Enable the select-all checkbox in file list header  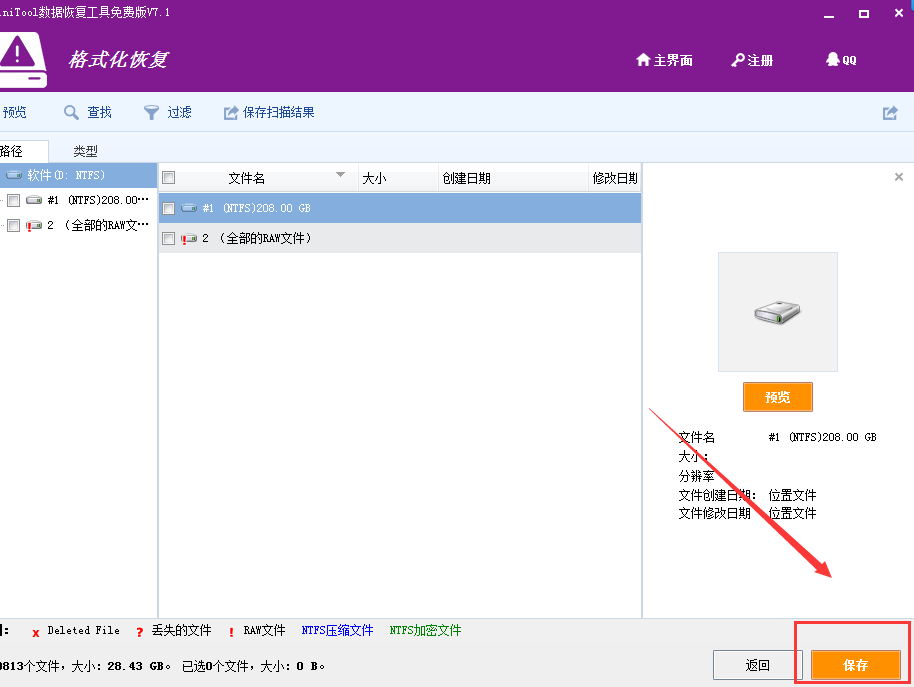(168, 176)
